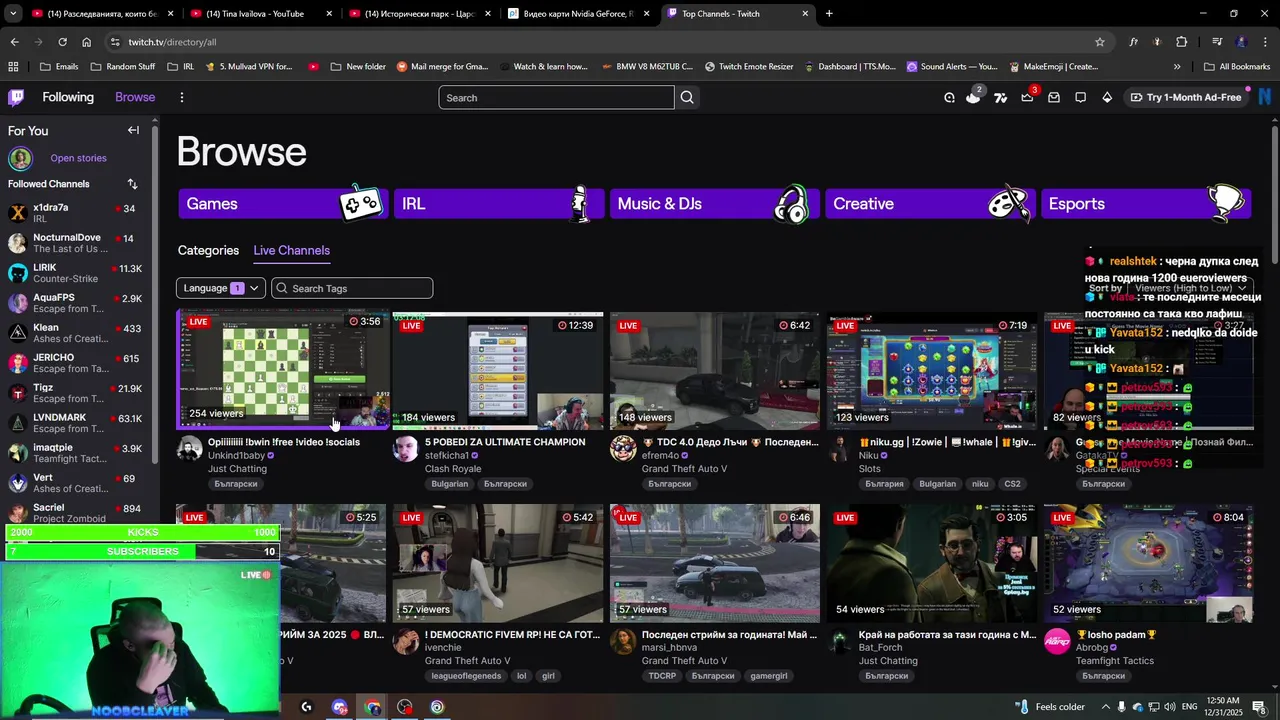Open Abrobg channel avatar

[x=1057, y=641]
